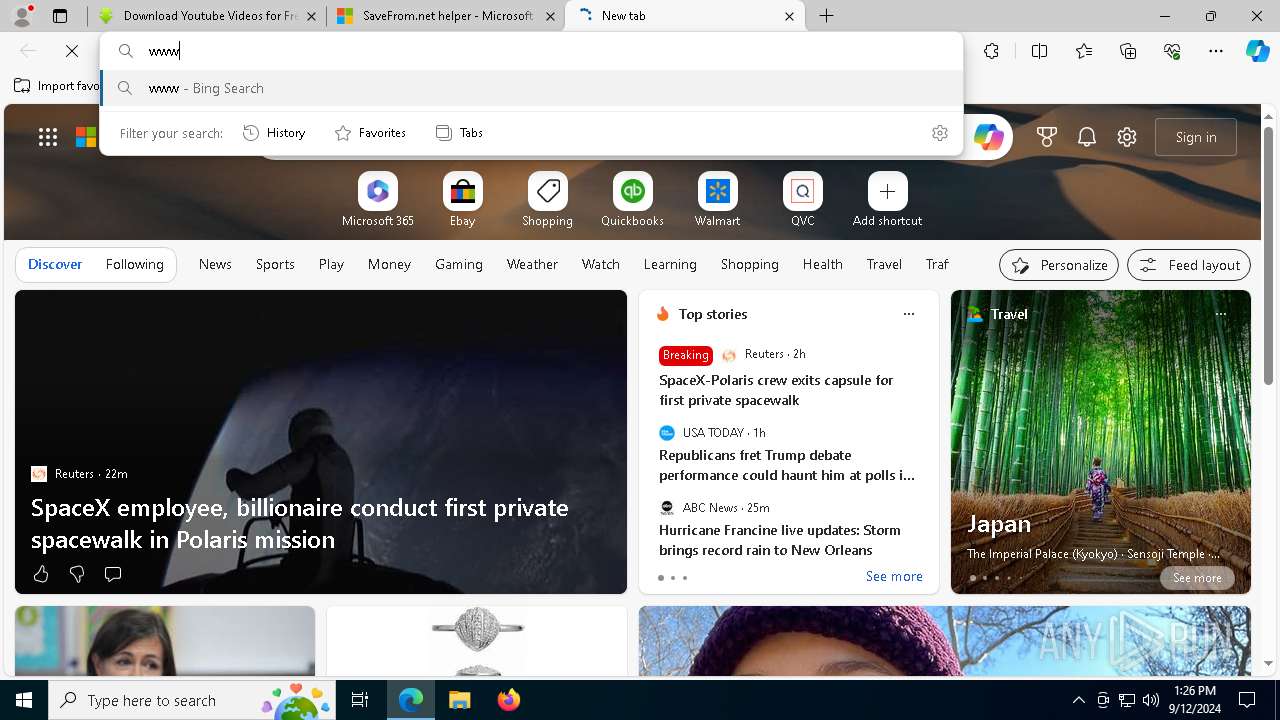Open address bar search settings gear
1280x720 pixels.
[x=940, y=133]
